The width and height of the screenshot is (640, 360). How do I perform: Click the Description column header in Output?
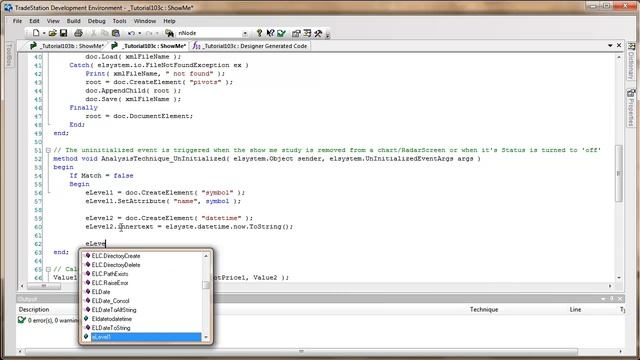click(x=34, y=309)
